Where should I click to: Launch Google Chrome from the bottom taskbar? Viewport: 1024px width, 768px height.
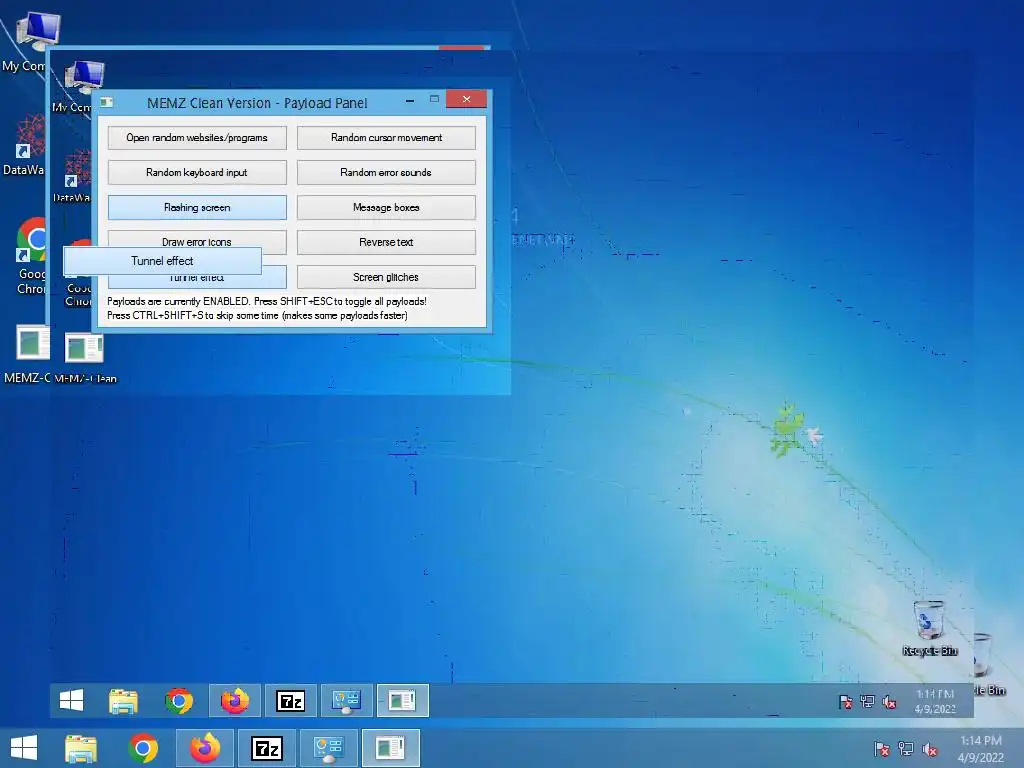(143, 748)
